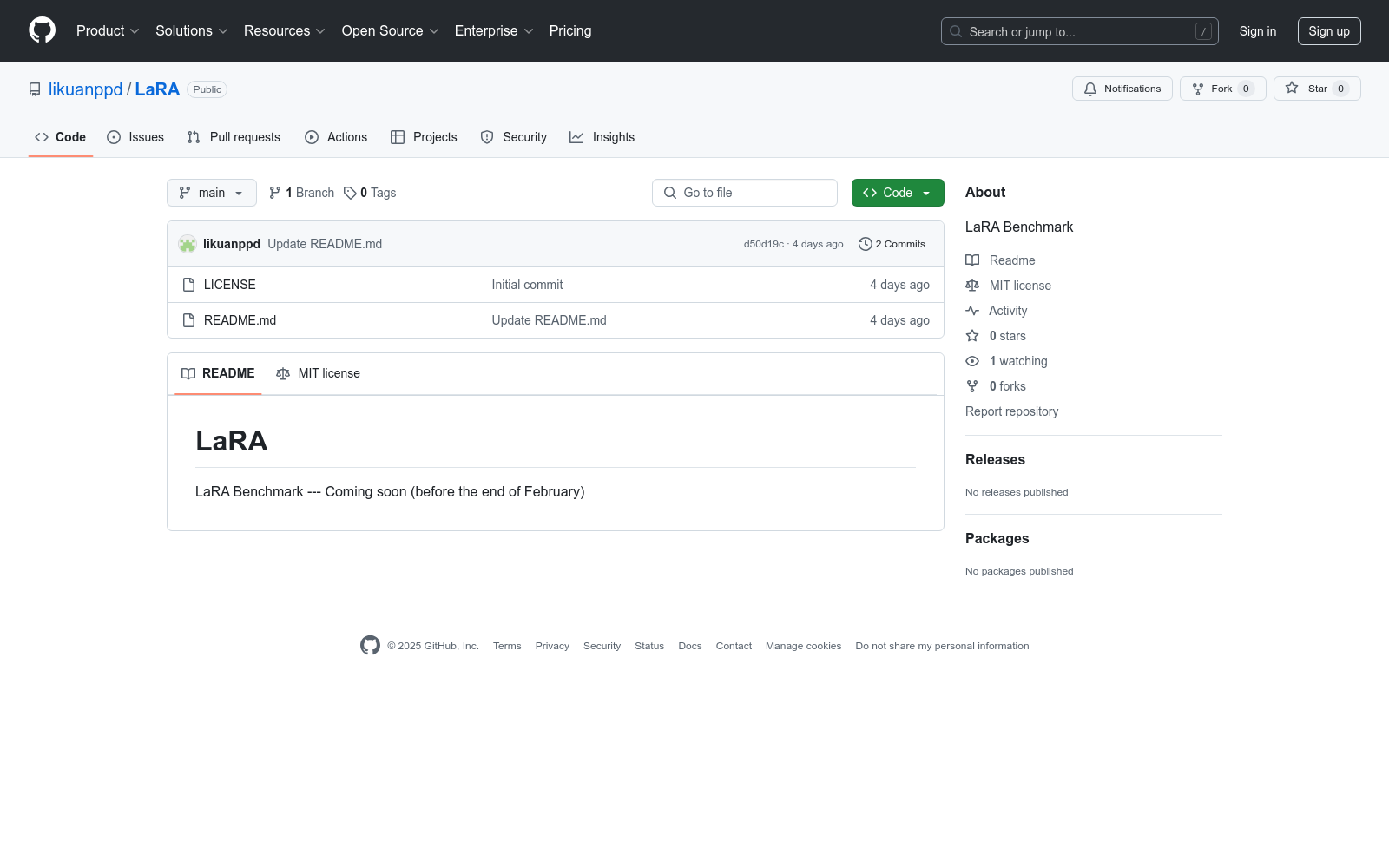
Task: Open the LaRA repository name link
Action: point(157,89)
